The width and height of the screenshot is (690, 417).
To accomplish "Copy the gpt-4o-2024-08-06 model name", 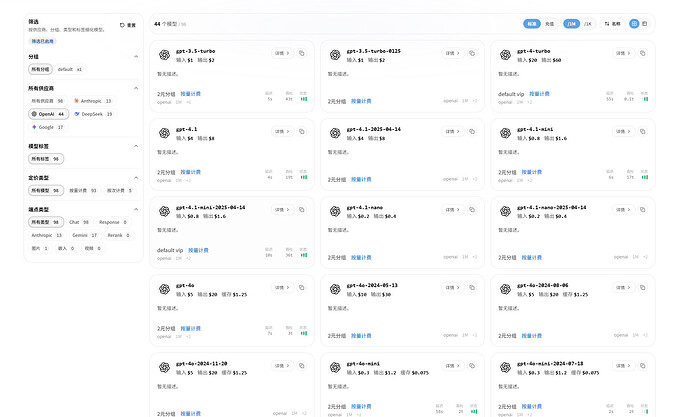I will click(x=642, y=288).
